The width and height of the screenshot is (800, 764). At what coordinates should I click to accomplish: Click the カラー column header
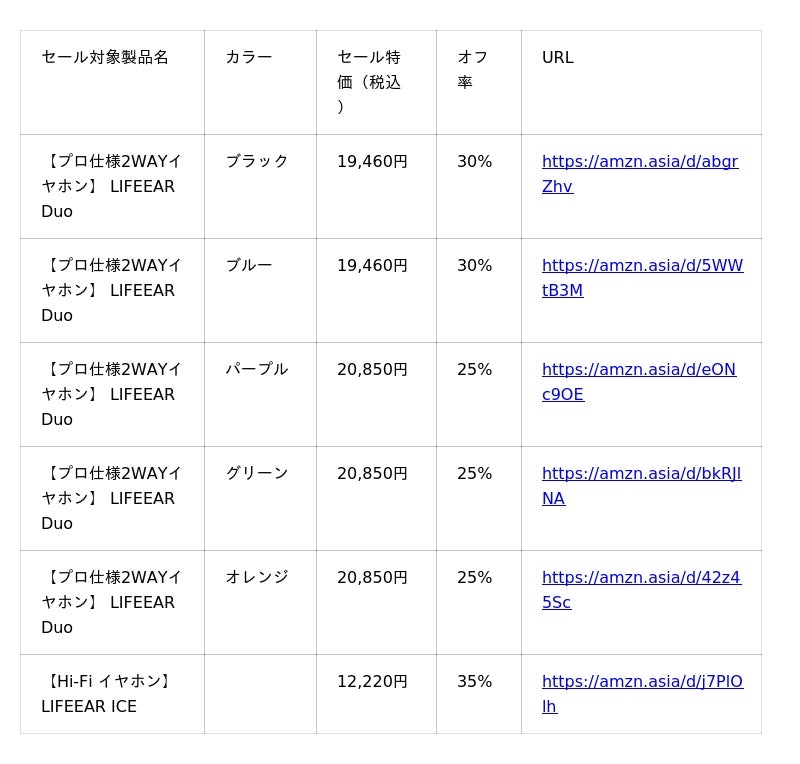(x=249, y=57)
